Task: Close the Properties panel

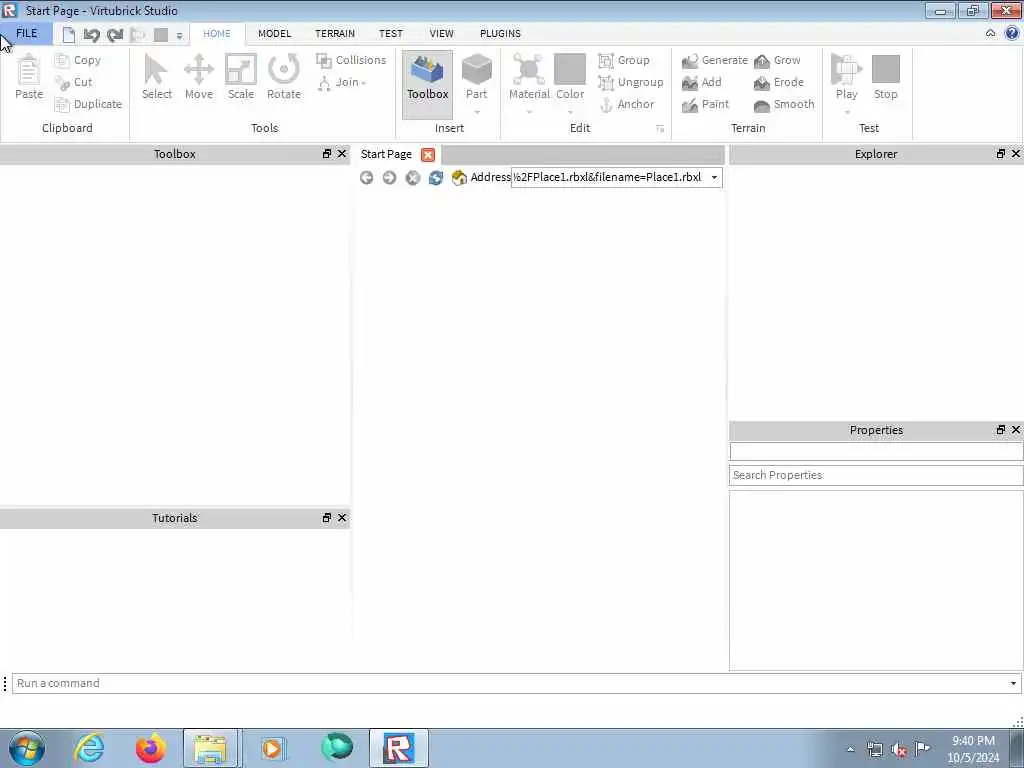Action: pos(1016,429)
